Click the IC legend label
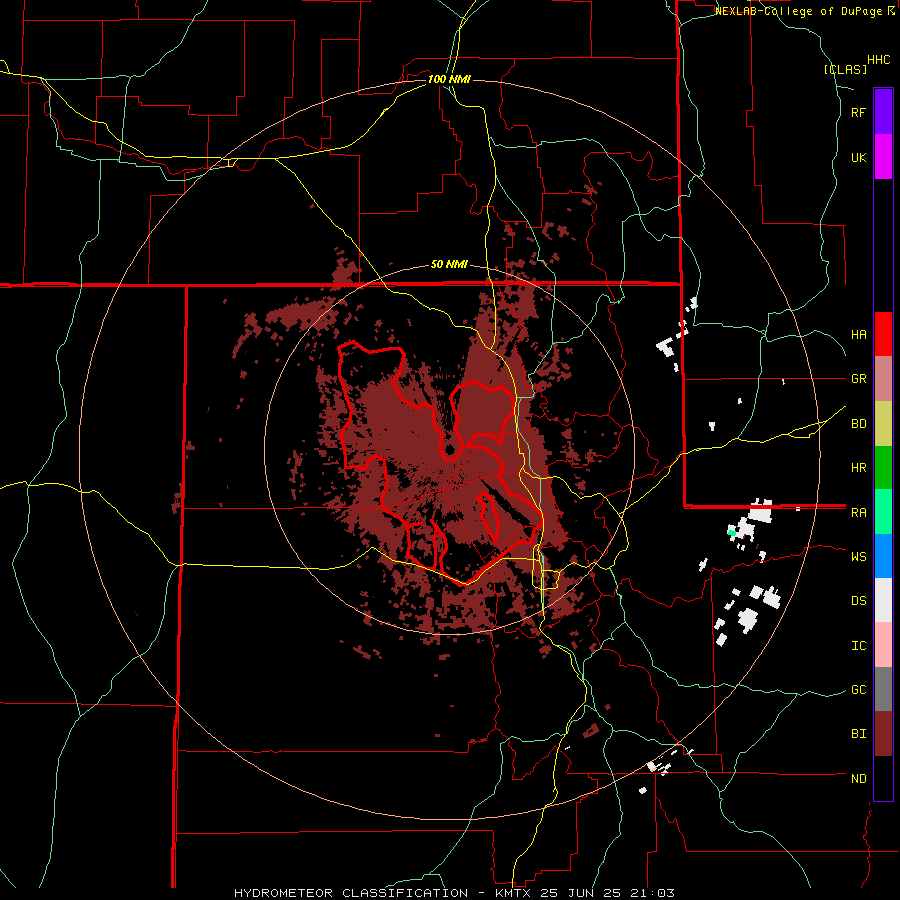Image resolution: width=900 pixels, height=900 pixels. (858, 646)
